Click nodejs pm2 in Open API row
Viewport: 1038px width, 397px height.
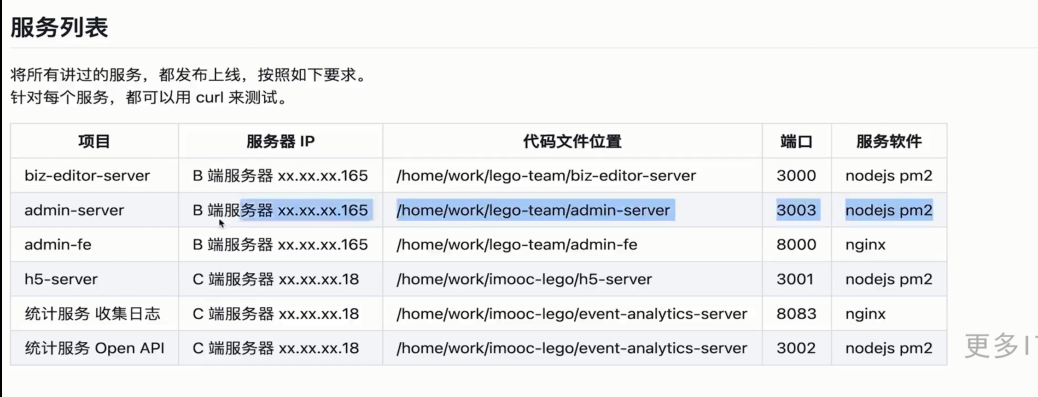(x=889, y=348)
